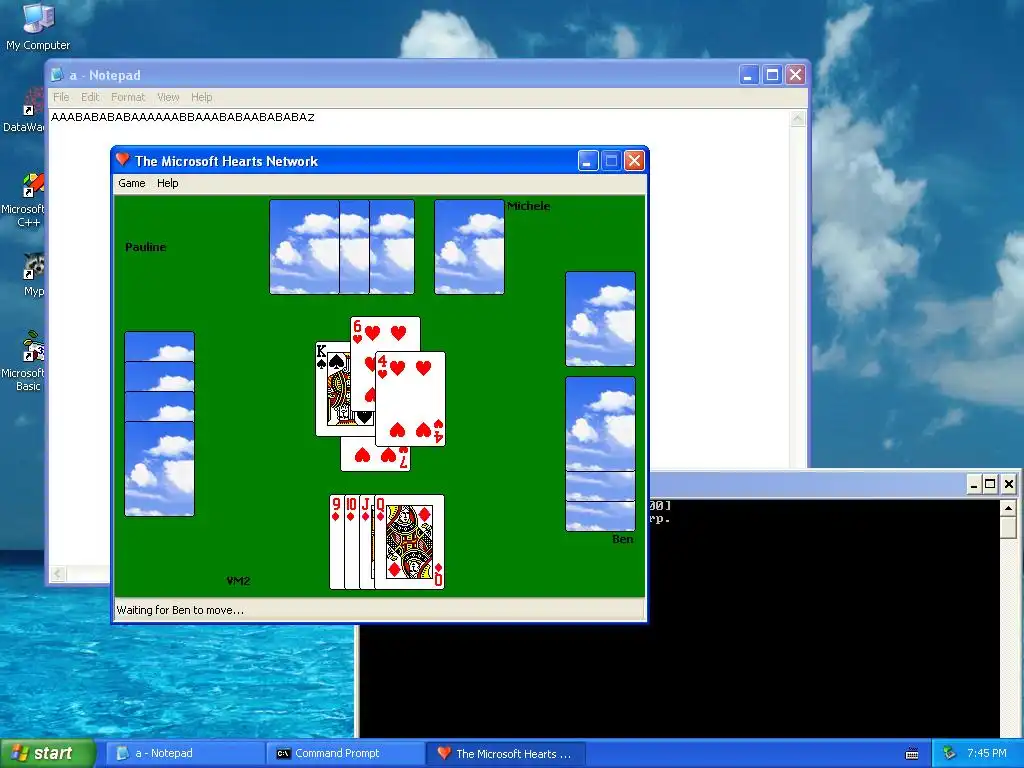Image resolution: width=1024 pixels, height=768 pixels.
Task: Click the AAABABAB text line in Notepad
Action: pyautogui.click(x=183, y=118)
